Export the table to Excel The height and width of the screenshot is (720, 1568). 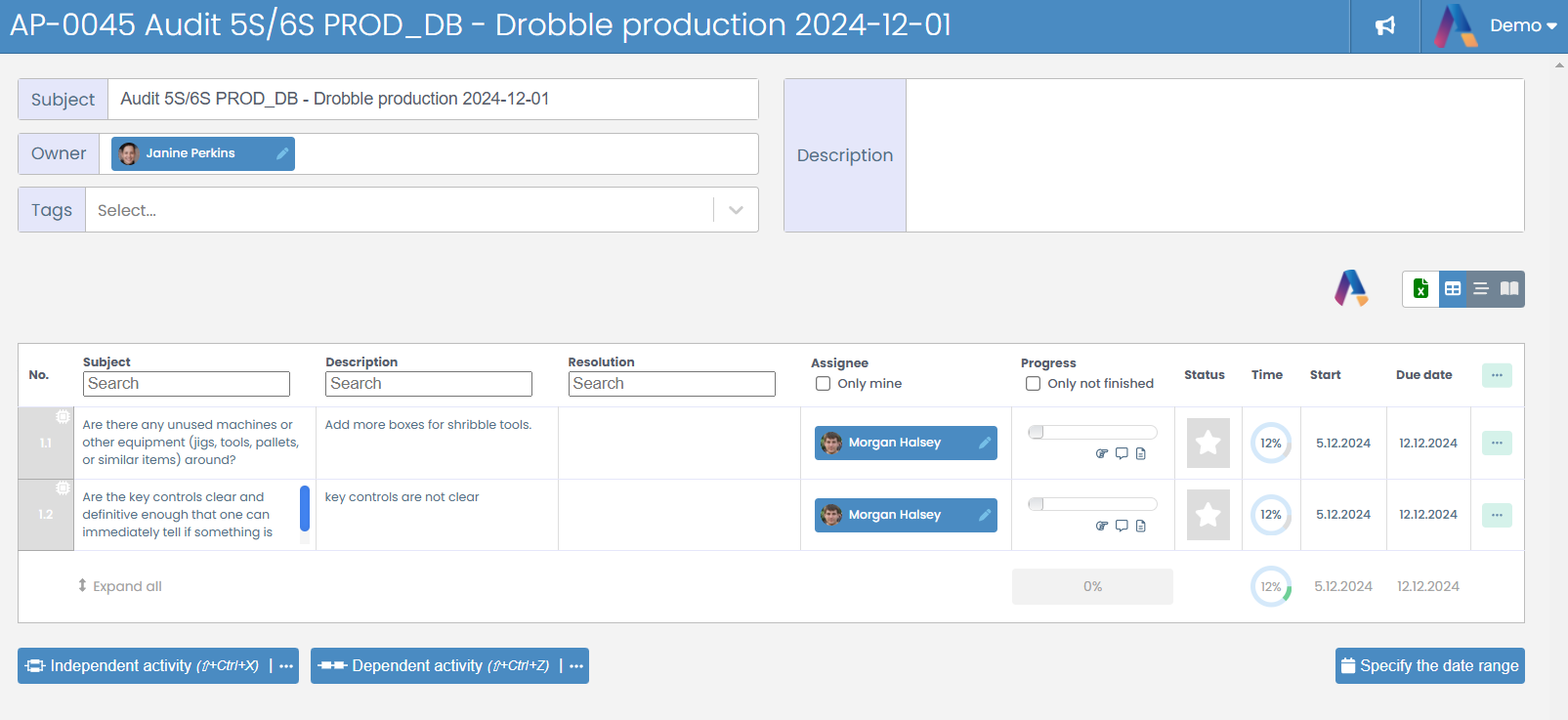(1420, 289)
